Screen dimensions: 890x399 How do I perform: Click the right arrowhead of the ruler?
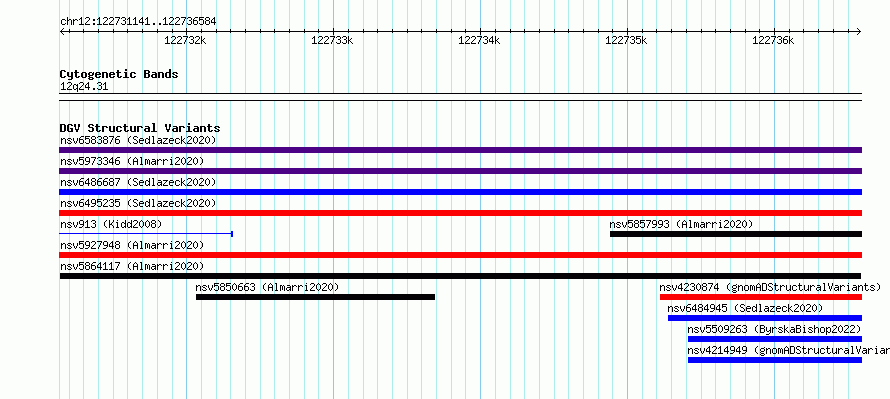(859, 31)
